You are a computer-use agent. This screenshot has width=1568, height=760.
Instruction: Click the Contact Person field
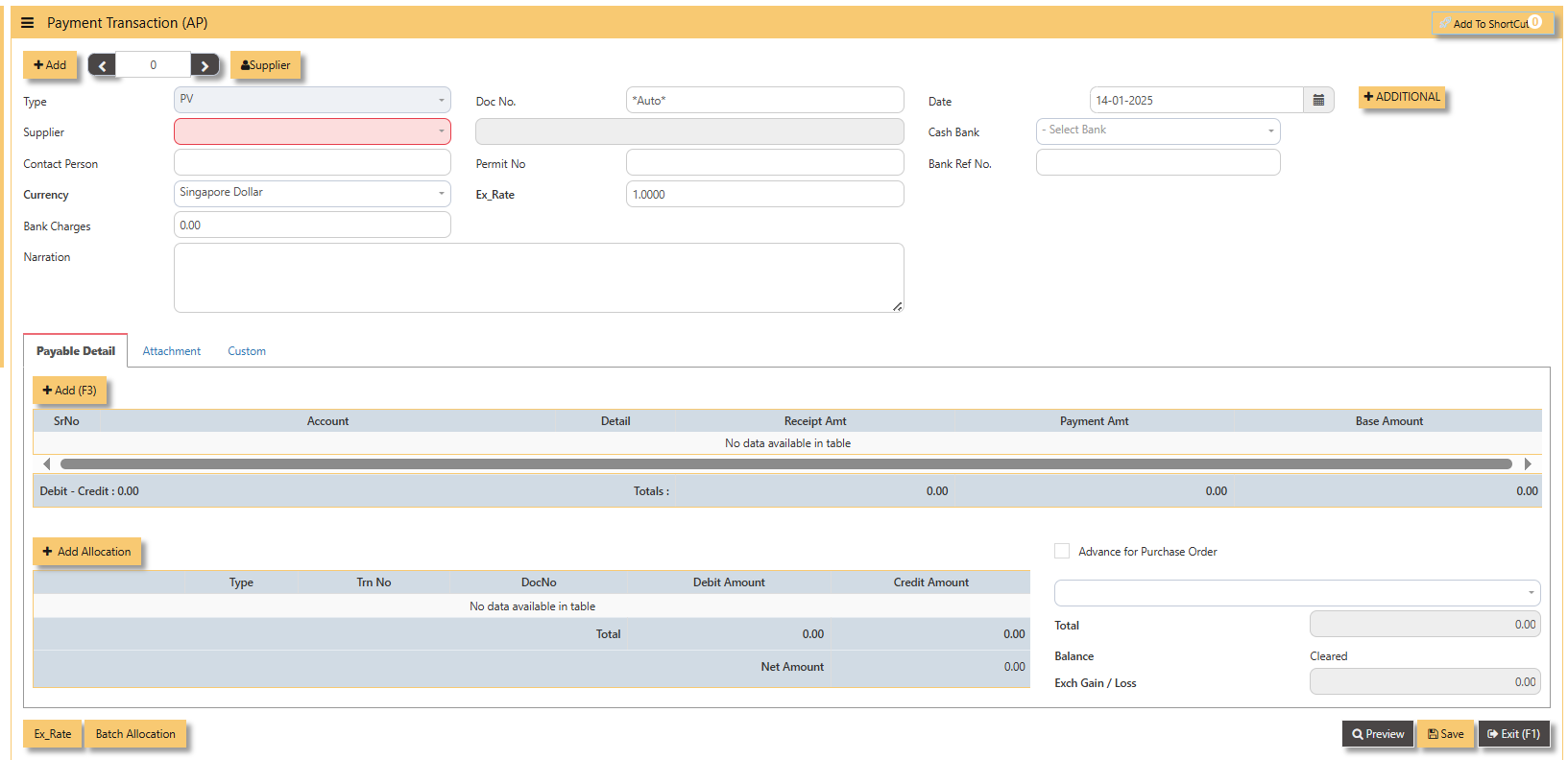coord(312,162)
